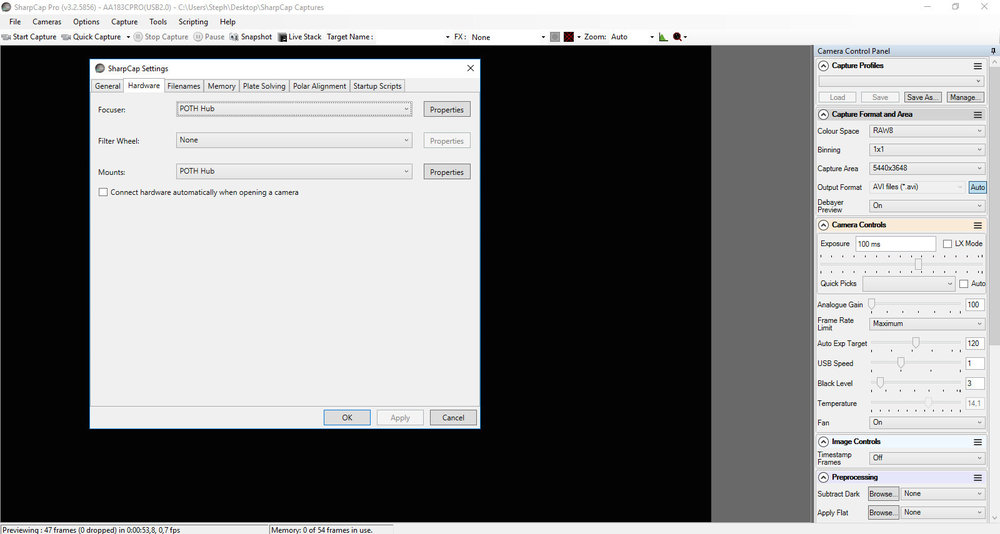
Task: Click OK in SharpCap Settings
Action: [347, 418]
